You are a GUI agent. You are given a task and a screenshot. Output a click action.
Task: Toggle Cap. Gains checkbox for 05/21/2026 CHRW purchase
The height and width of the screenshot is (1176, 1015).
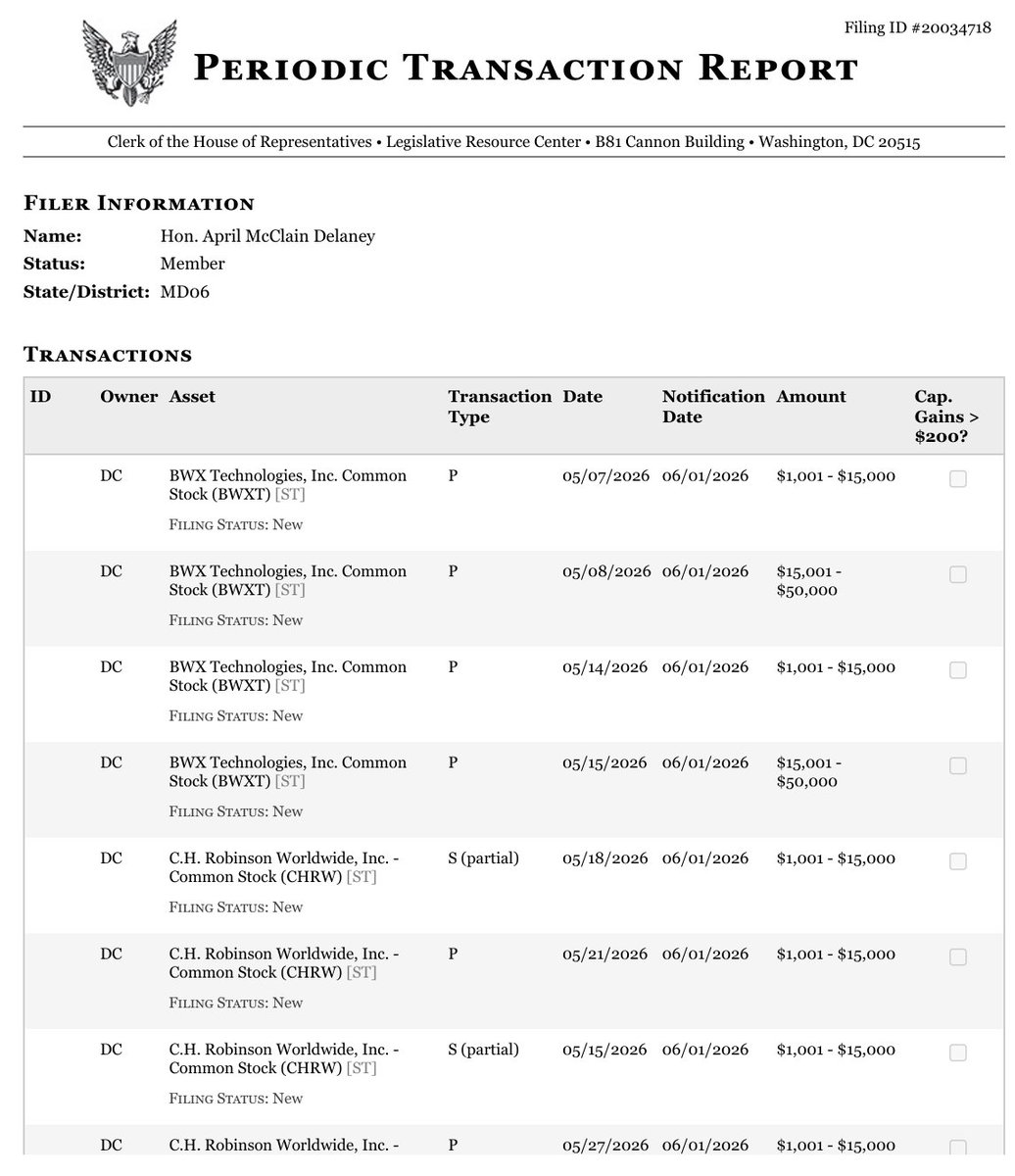[x=958, y=956]
